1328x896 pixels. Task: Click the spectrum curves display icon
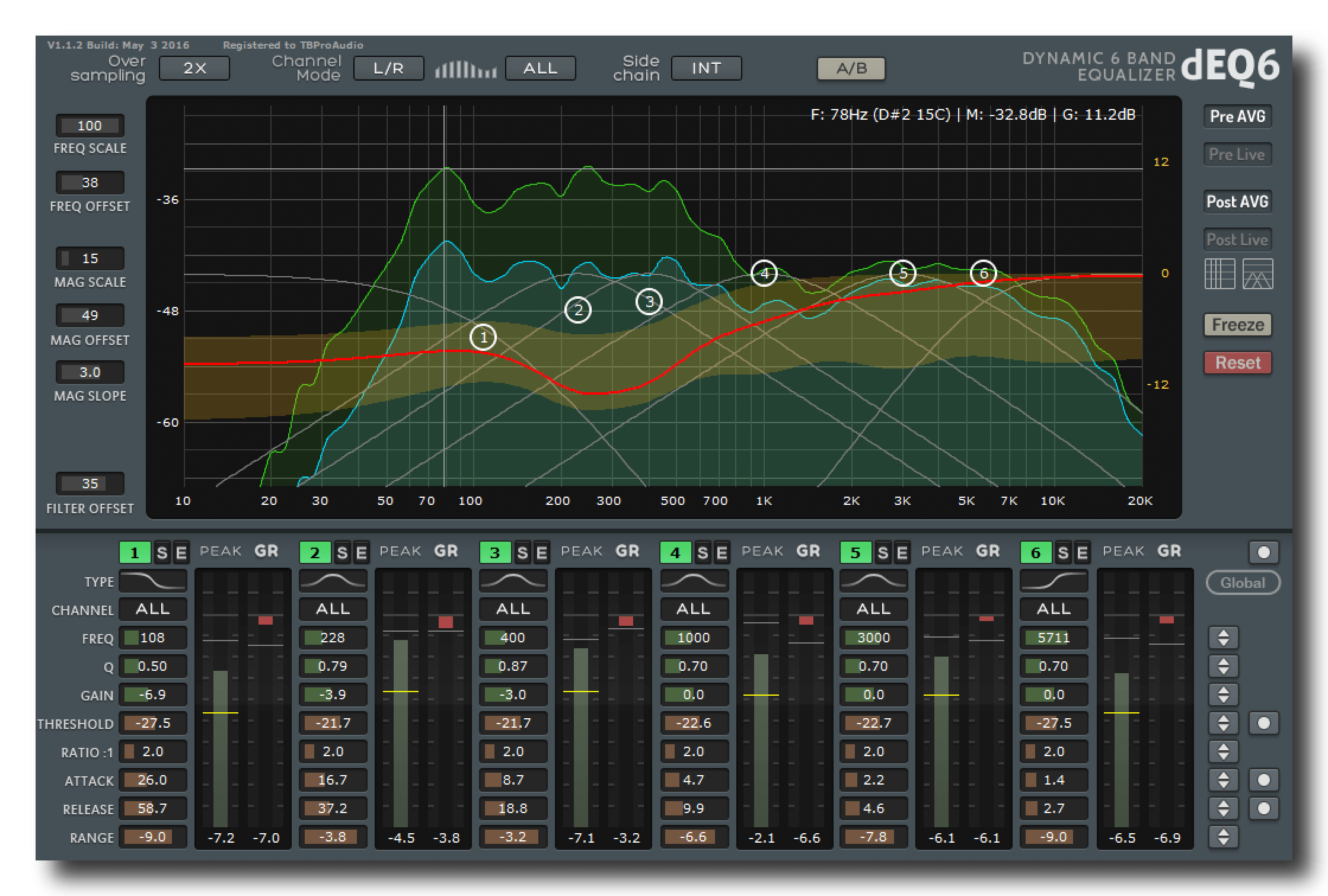coord(1257,274)
